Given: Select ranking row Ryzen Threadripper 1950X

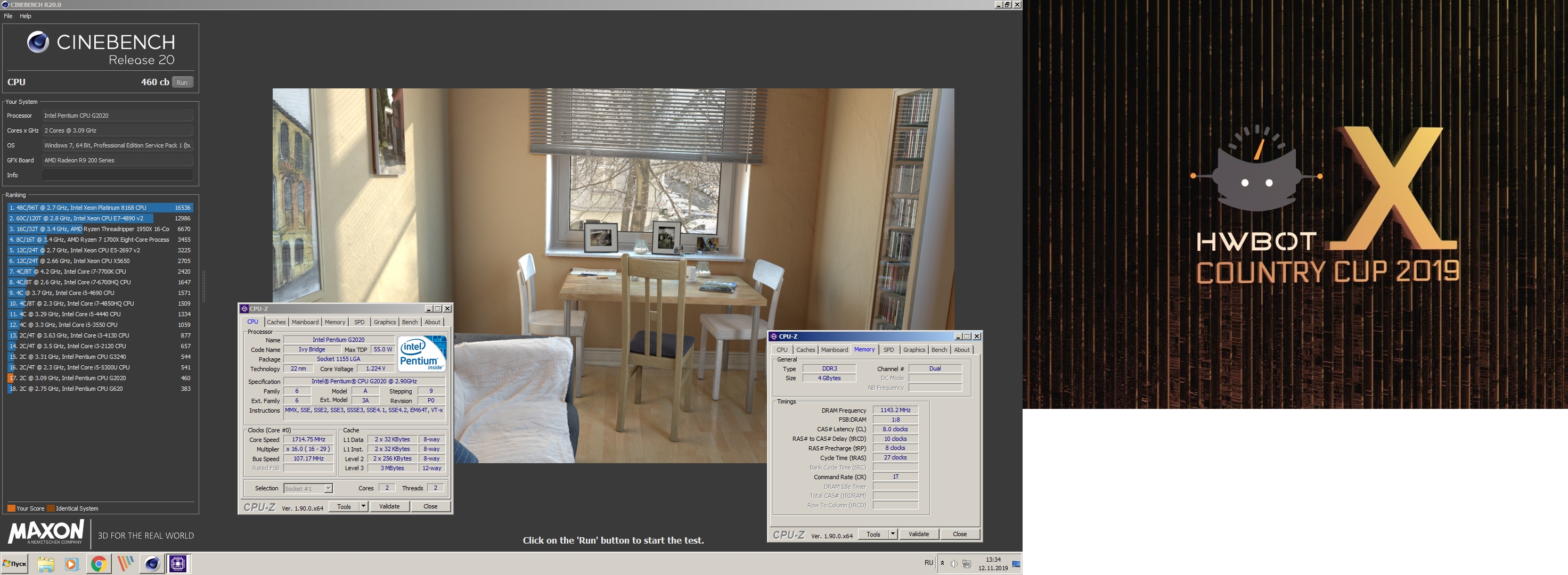Looking at the screenshot, I should [100, 229].
